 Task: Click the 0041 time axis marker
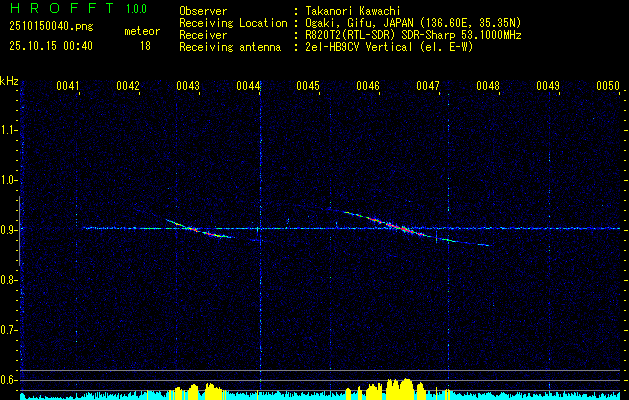coord(68,86)
